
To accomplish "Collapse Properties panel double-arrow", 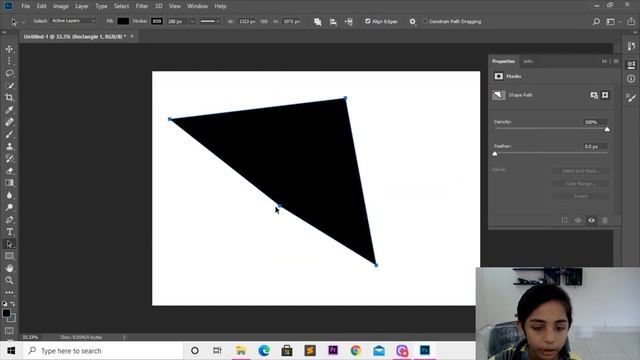I will 604,61.
